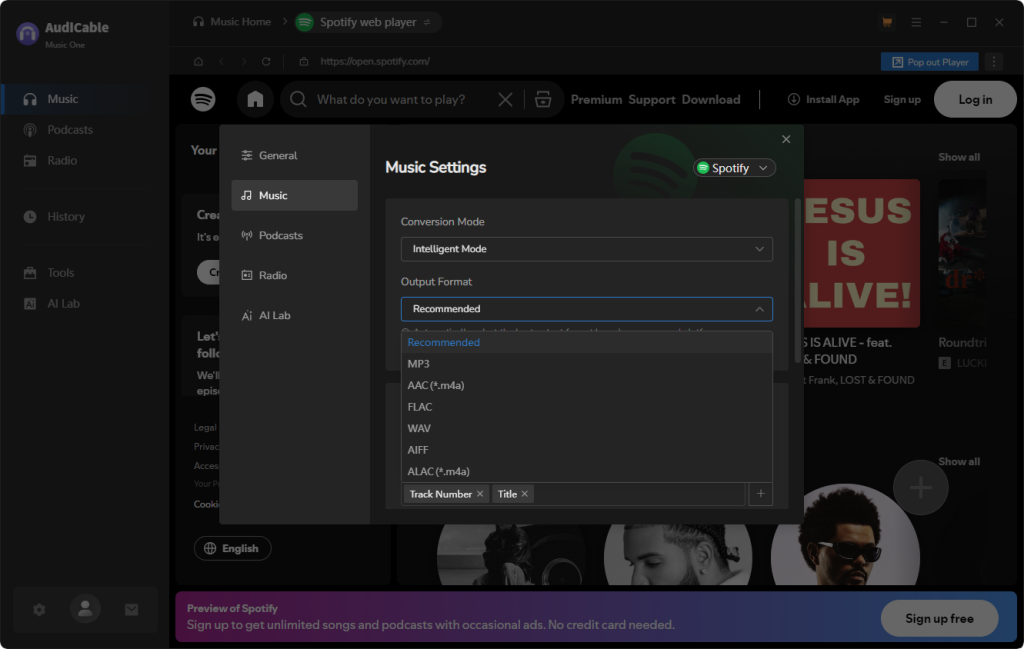
Task: Go back with the browser back arrow
Action: pyautogui.click(x=222, y=61)
